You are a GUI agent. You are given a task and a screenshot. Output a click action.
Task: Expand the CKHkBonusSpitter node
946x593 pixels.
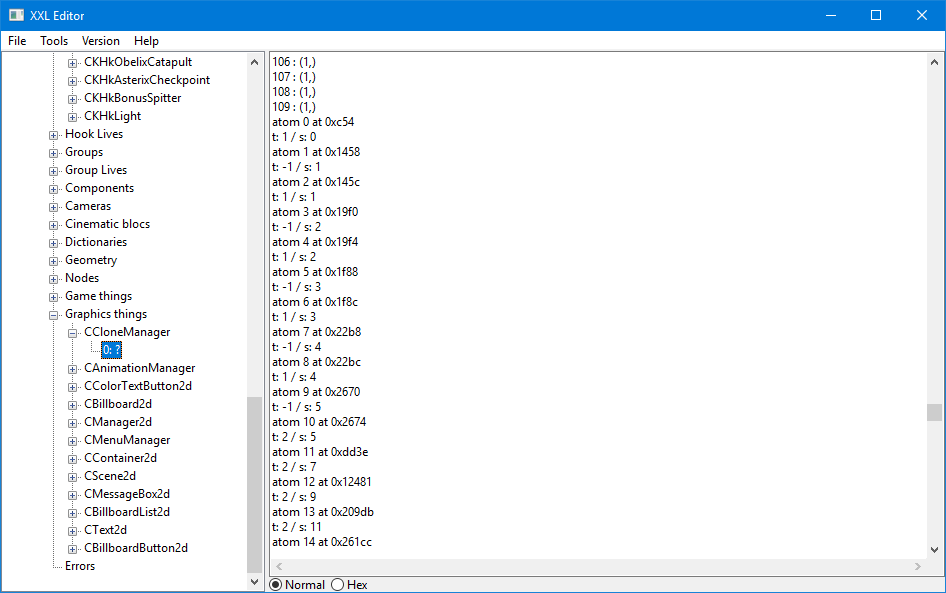click(x=72, y=99)
